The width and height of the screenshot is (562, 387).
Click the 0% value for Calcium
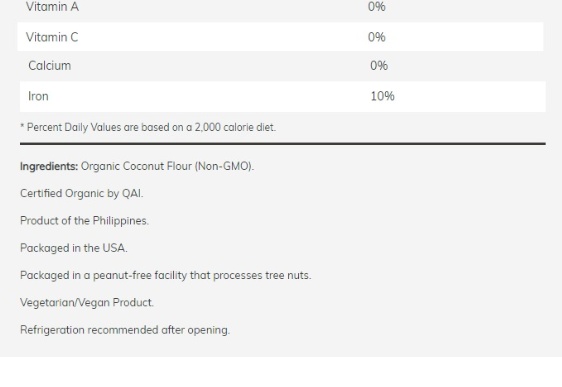pos(379,66)
